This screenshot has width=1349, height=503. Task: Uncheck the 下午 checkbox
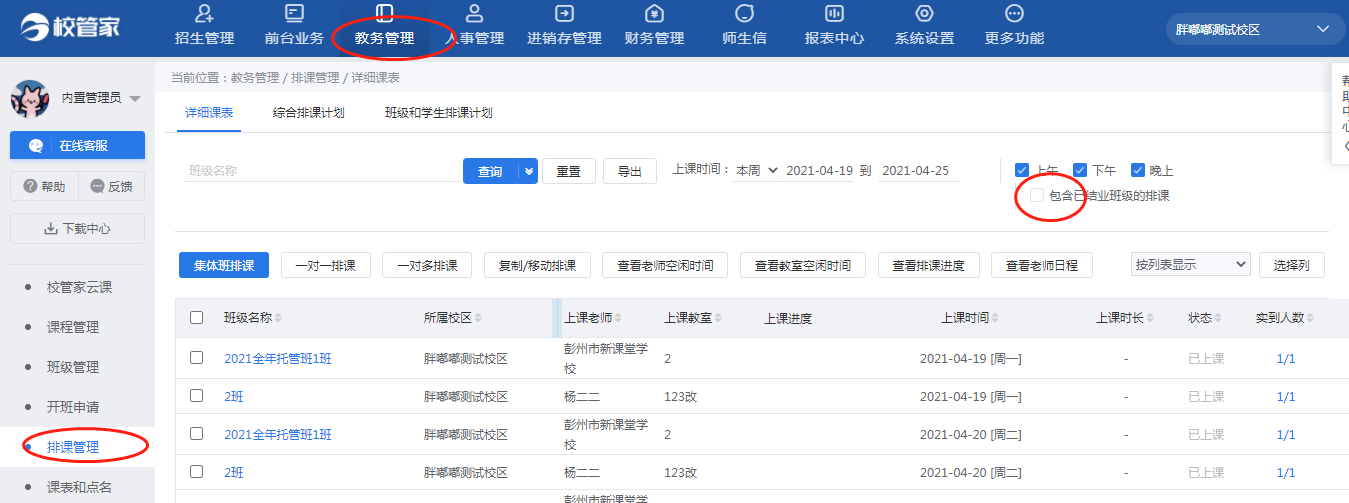click(1080, 170)
